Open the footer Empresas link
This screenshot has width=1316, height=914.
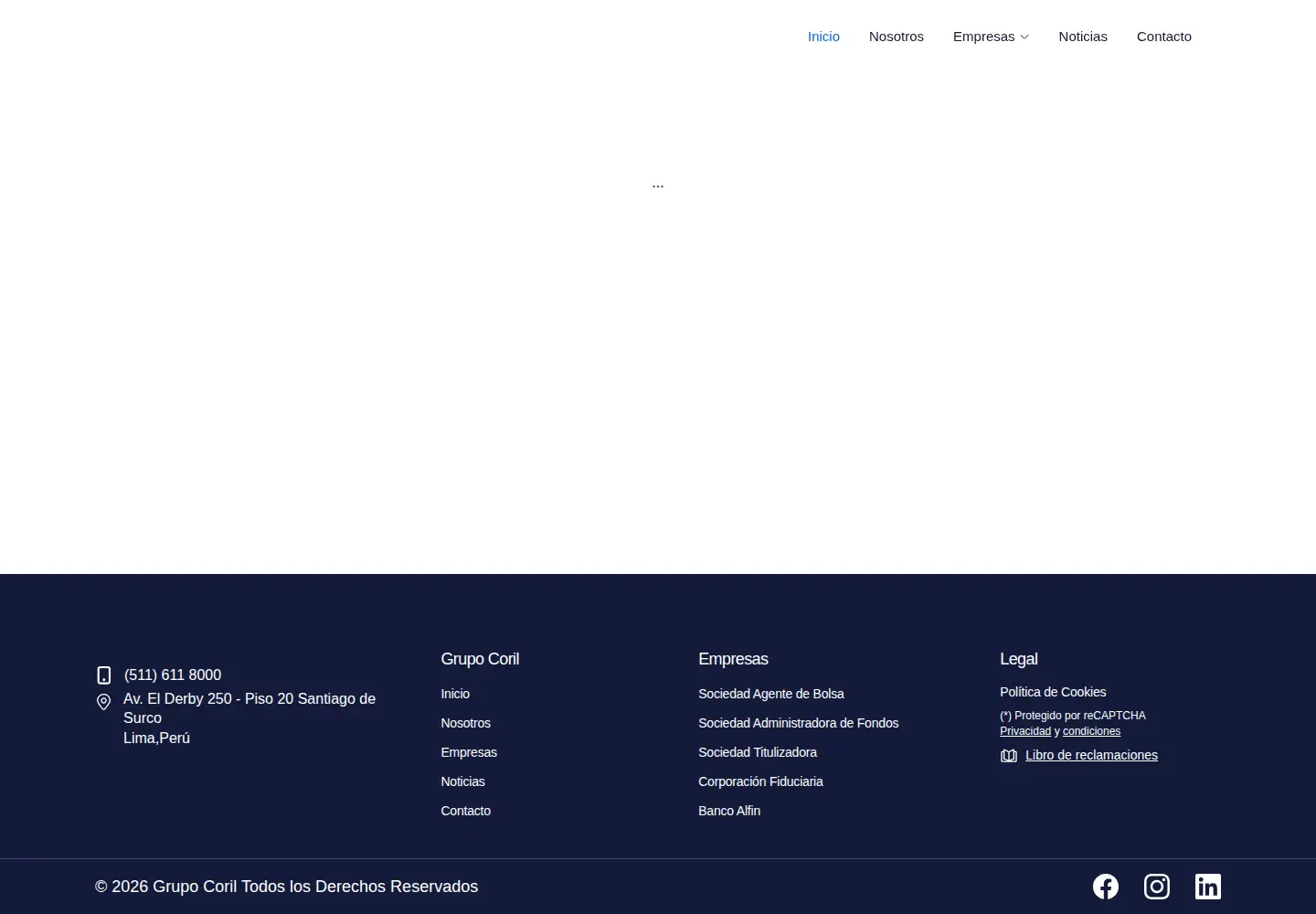(x=469, y=752)
